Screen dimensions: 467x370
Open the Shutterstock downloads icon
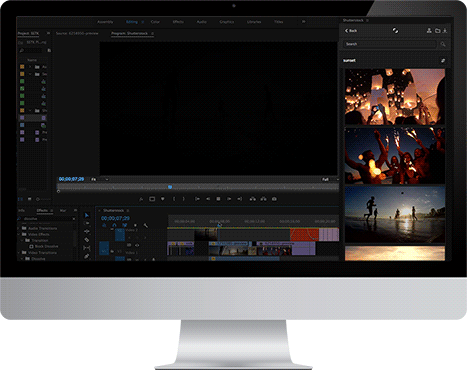click(445, 31)
